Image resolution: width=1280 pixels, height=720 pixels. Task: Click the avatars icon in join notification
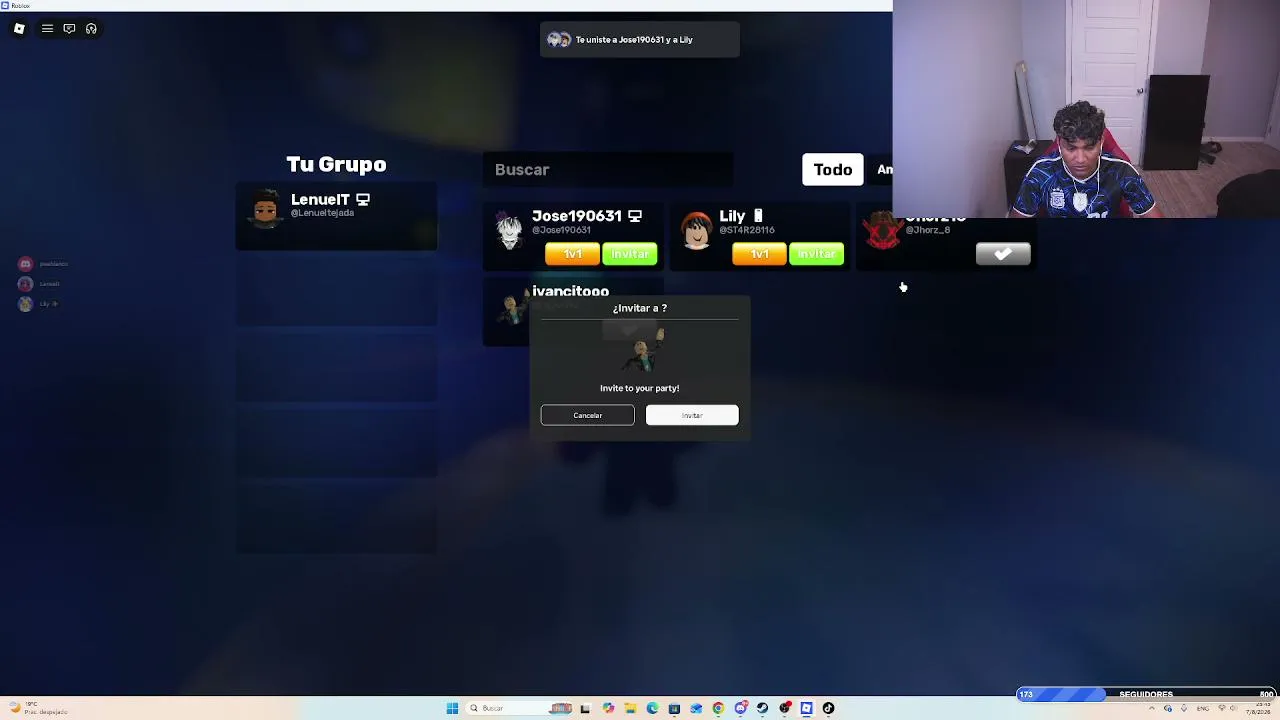pos(559,40)
